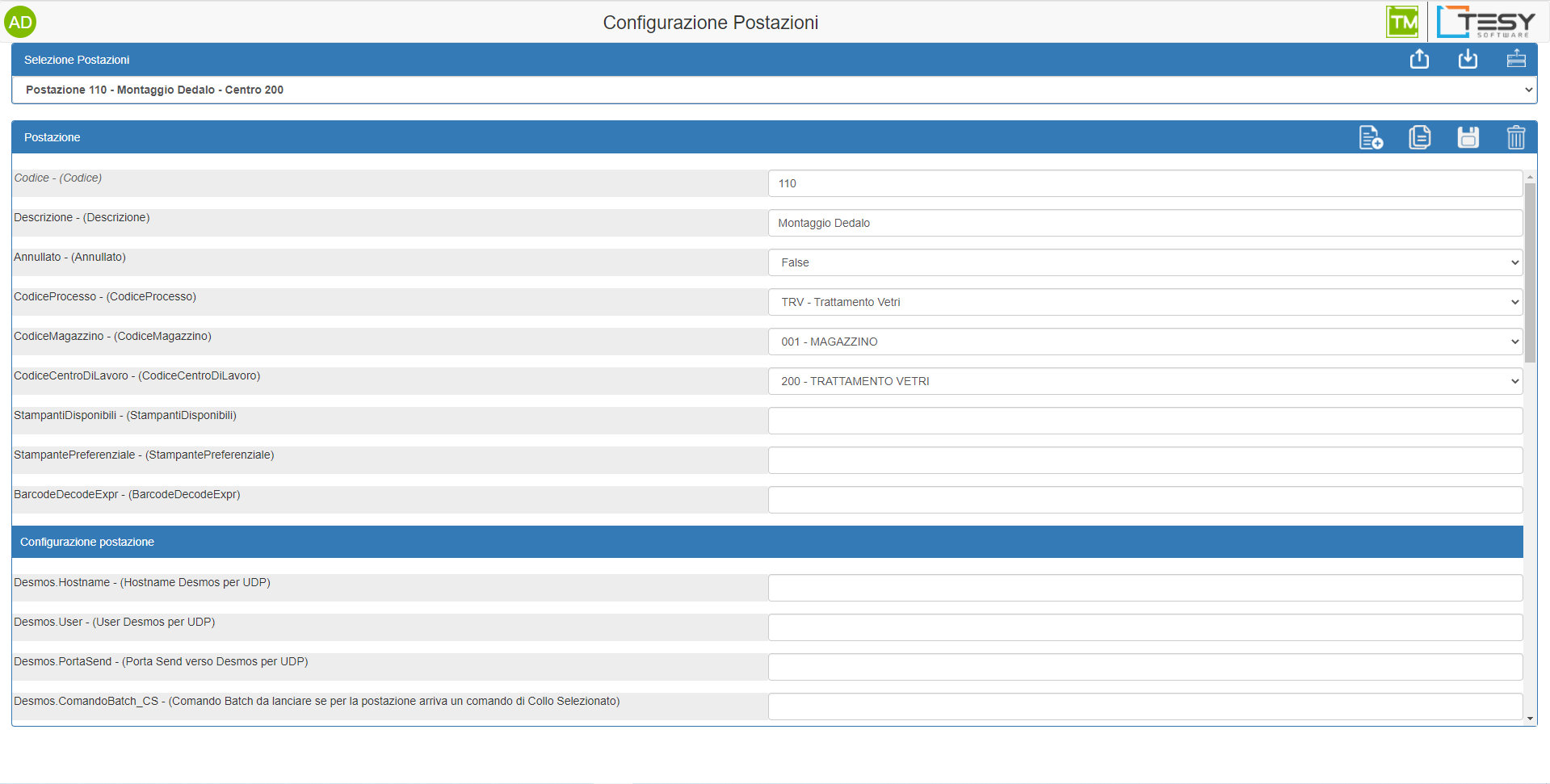Open the CodiceProcesso dropdown TRV - Trattamento Vetri
The width and height of the screenshot is (1550, 784).
(1145, 302)
